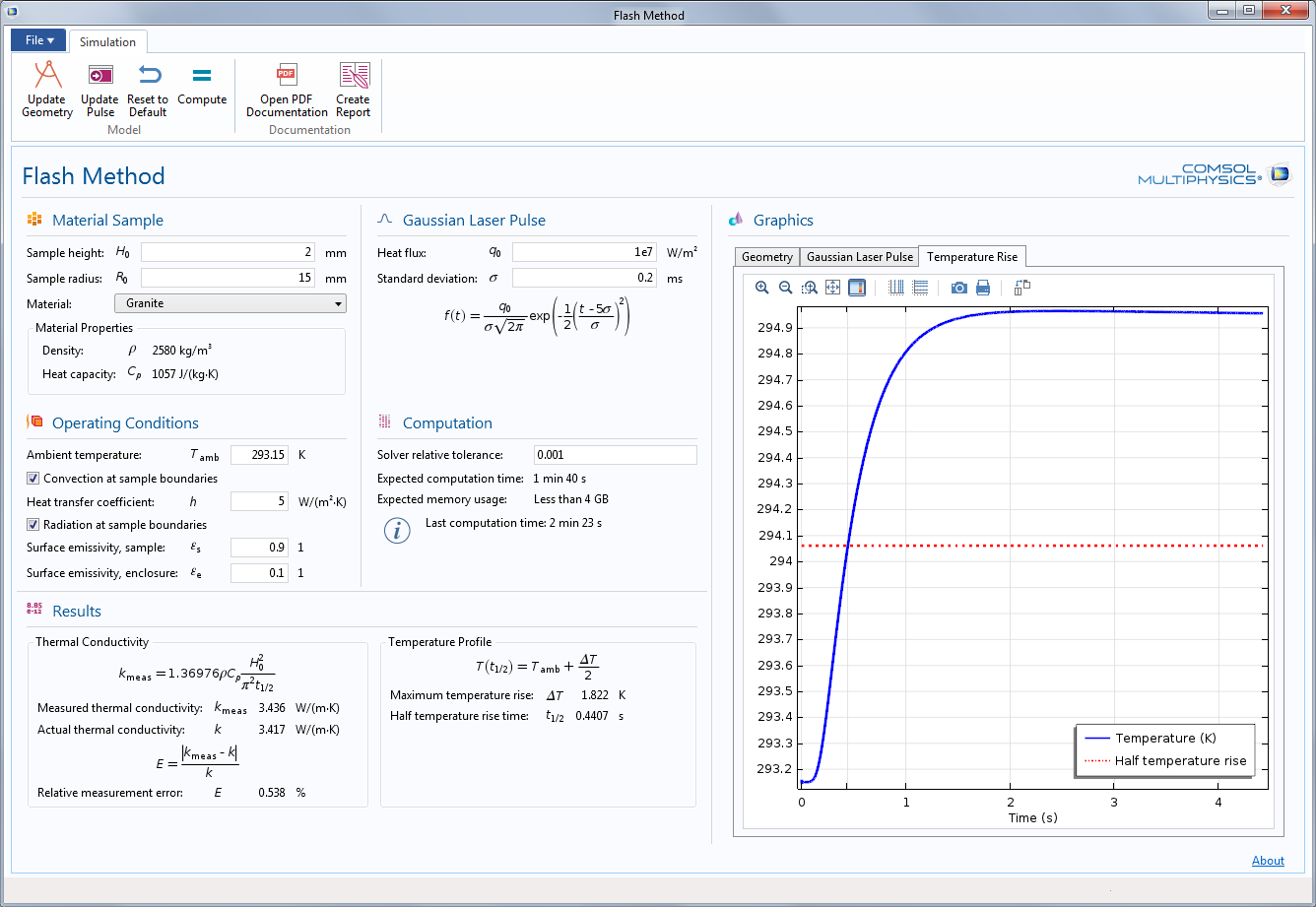Toggle the plot legend icon
This screenshot has height=907, width=1316.
(x=856, y=288)
